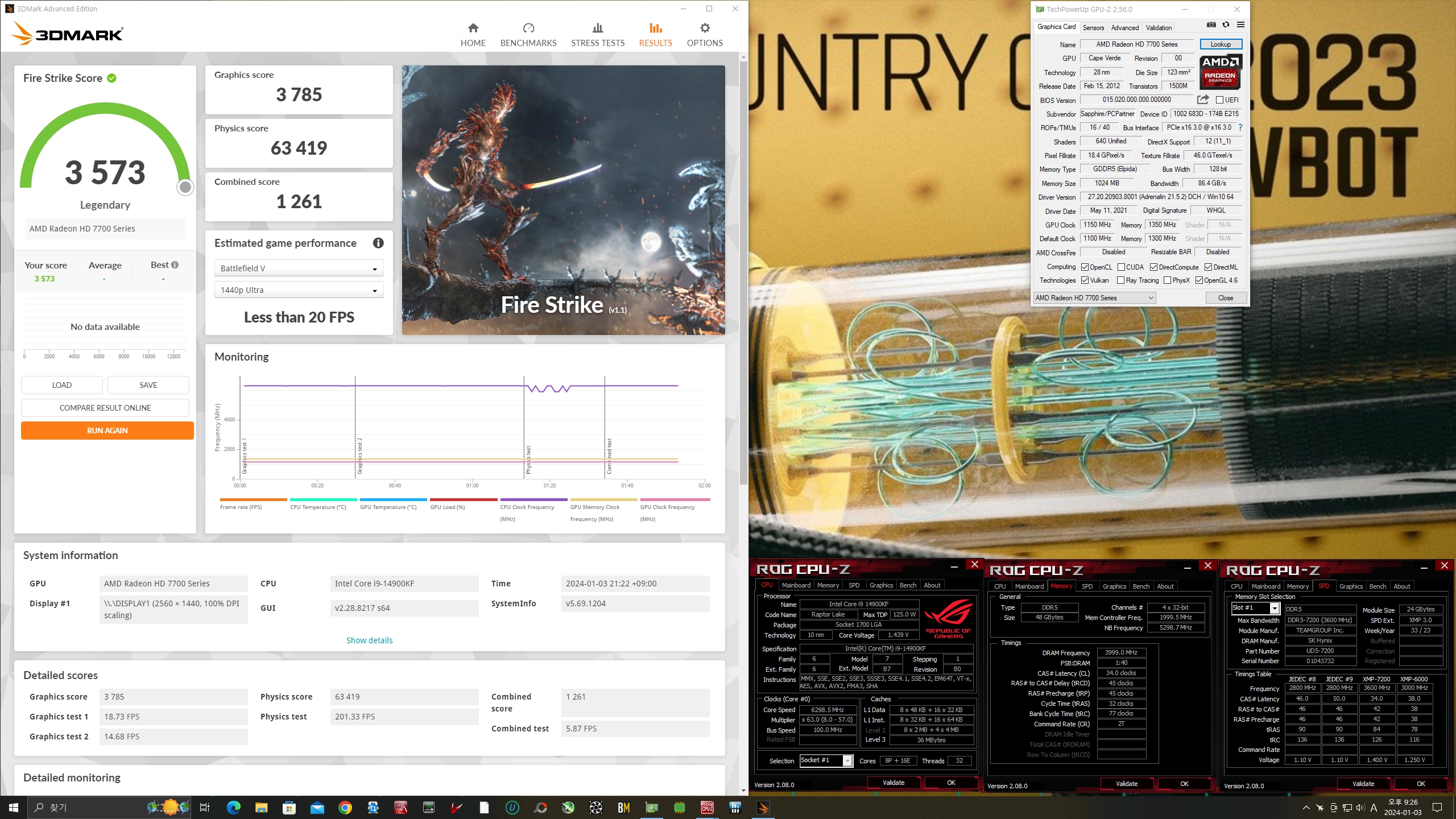Switch to the Advanced tab in GPU-Z
Screen dimensions: 1456x819
pyautogui.click(x=1124, y=27)
